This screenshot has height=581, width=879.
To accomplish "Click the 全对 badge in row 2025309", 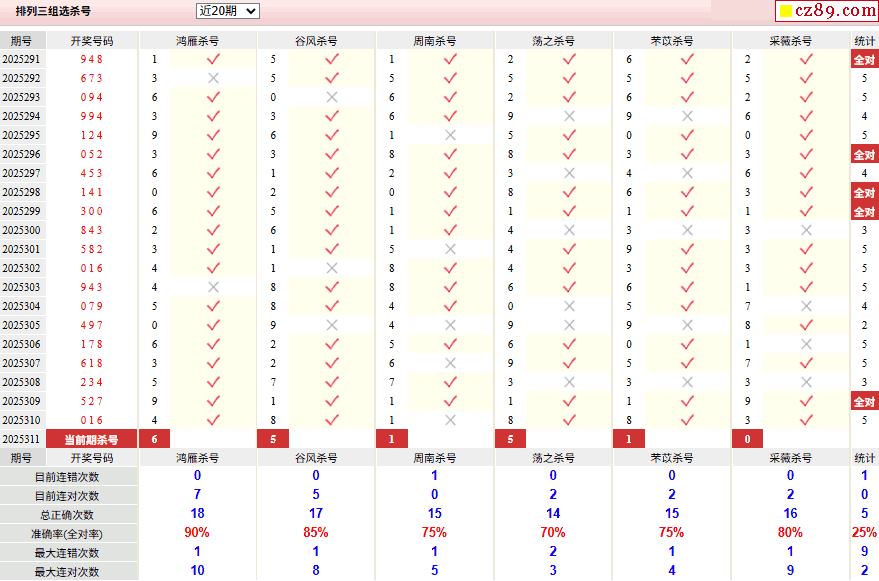I will tap(864, 401).
